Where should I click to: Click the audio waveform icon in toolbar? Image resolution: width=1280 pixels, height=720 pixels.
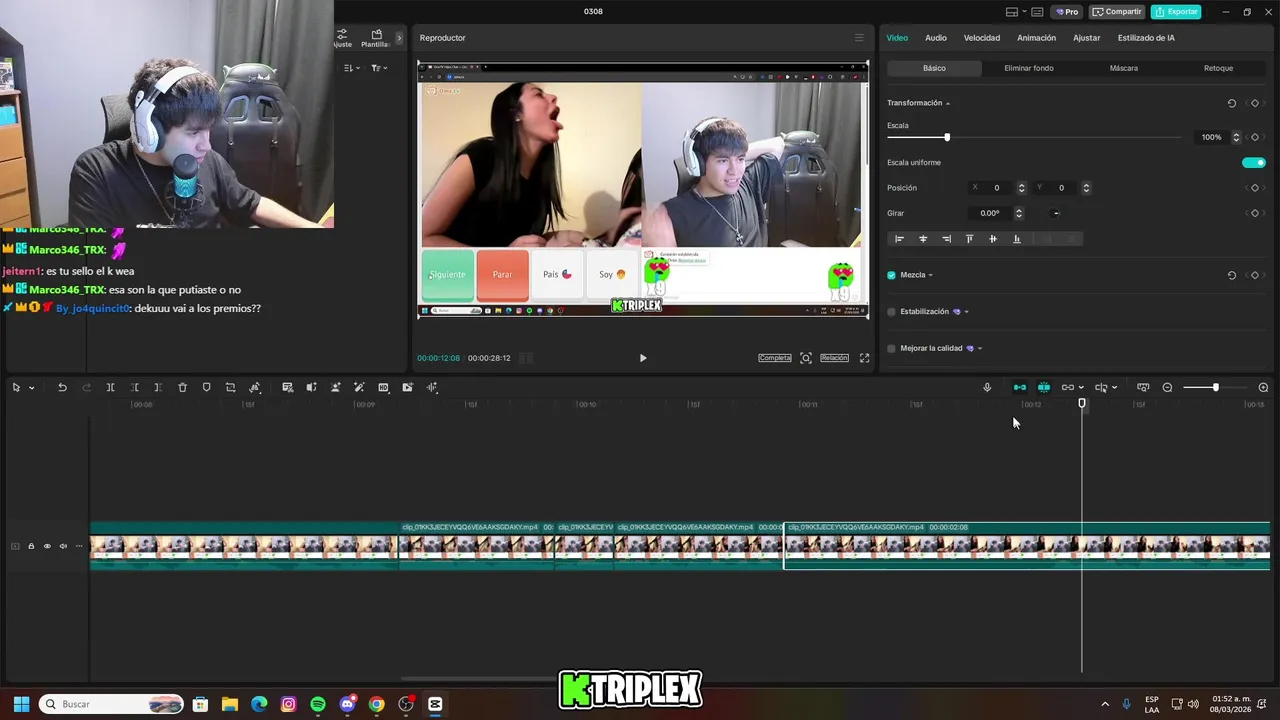[x=432, y=388]
